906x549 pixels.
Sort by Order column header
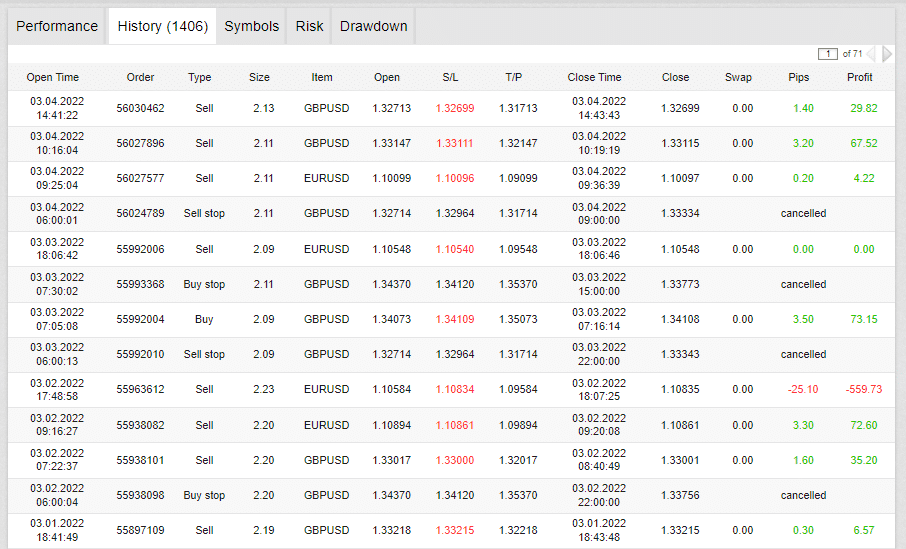(x=140, y=77)
